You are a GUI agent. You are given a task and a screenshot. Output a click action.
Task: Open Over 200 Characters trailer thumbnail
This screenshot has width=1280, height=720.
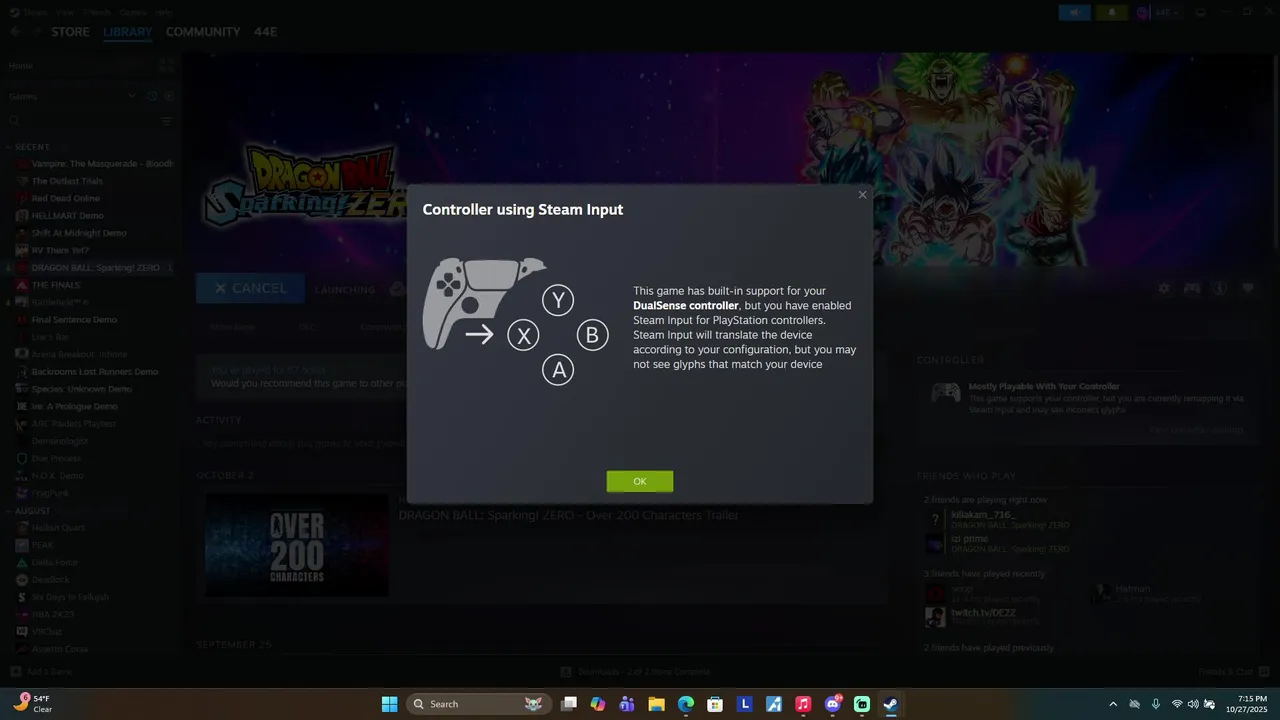point(296,545)
